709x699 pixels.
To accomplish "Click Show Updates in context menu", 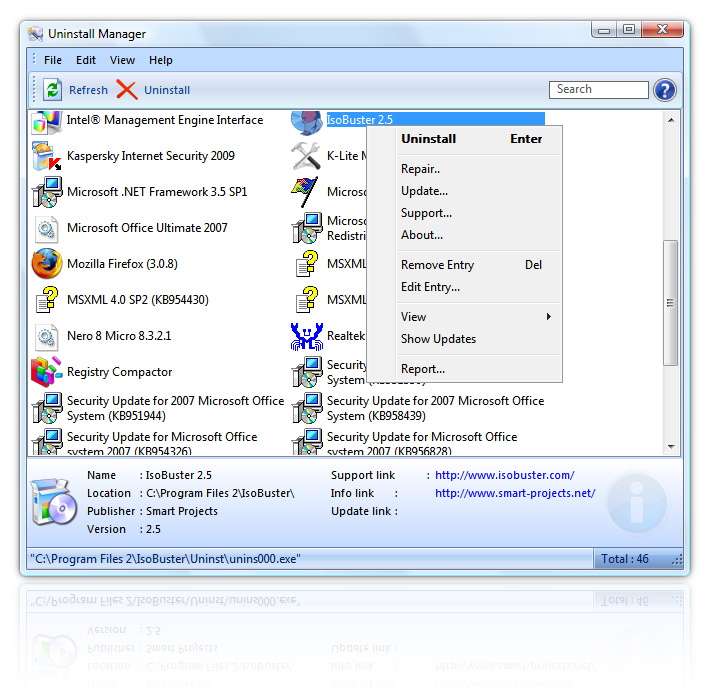I will pyautogui.click(x=438, y=339).
